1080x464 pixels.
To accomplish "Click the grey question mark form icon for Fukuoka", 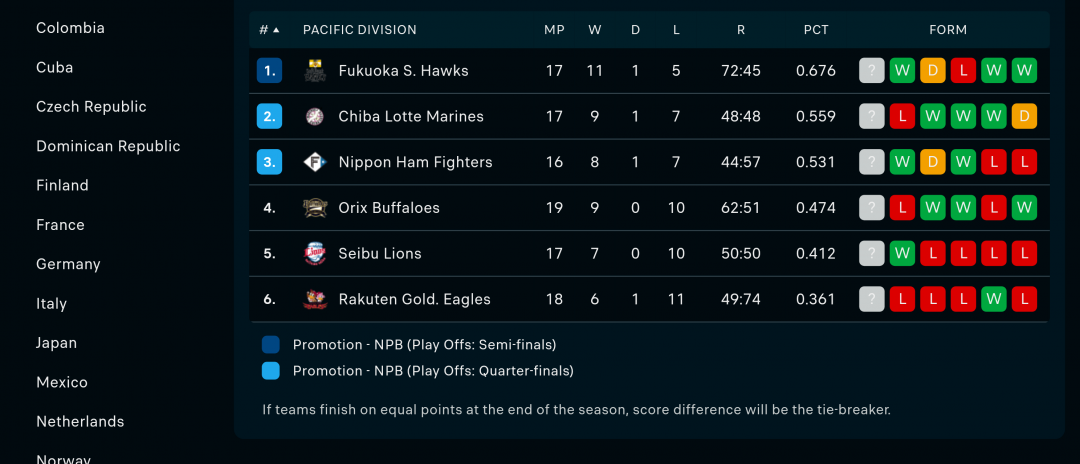I will click(872, 71).
